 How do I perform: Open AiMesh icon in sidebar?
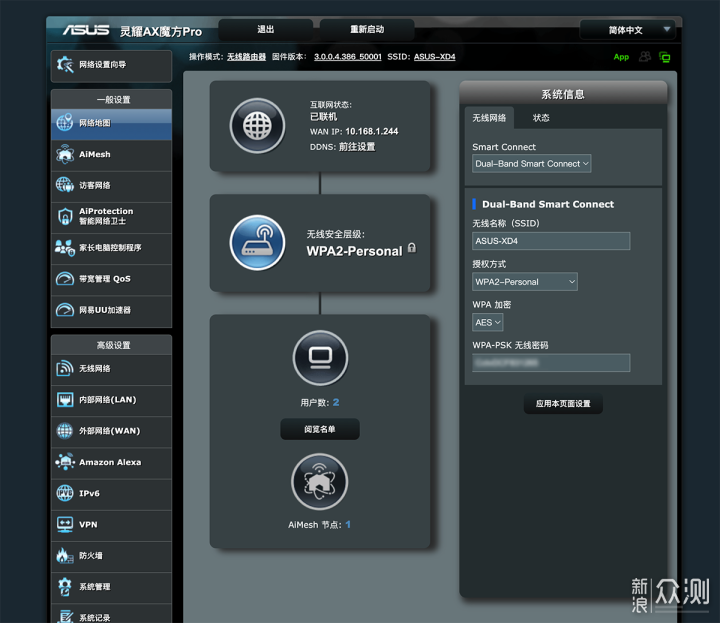coord(65,154)
